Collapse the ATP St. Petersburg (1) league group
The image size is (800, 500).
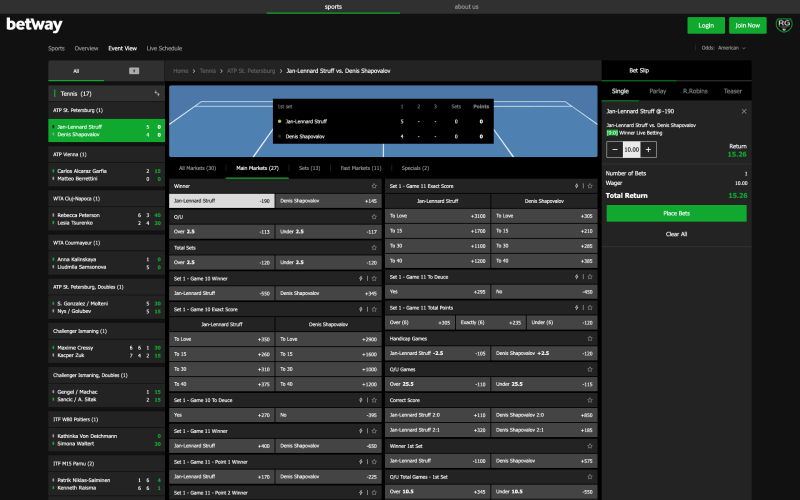(x=106, y=110)
